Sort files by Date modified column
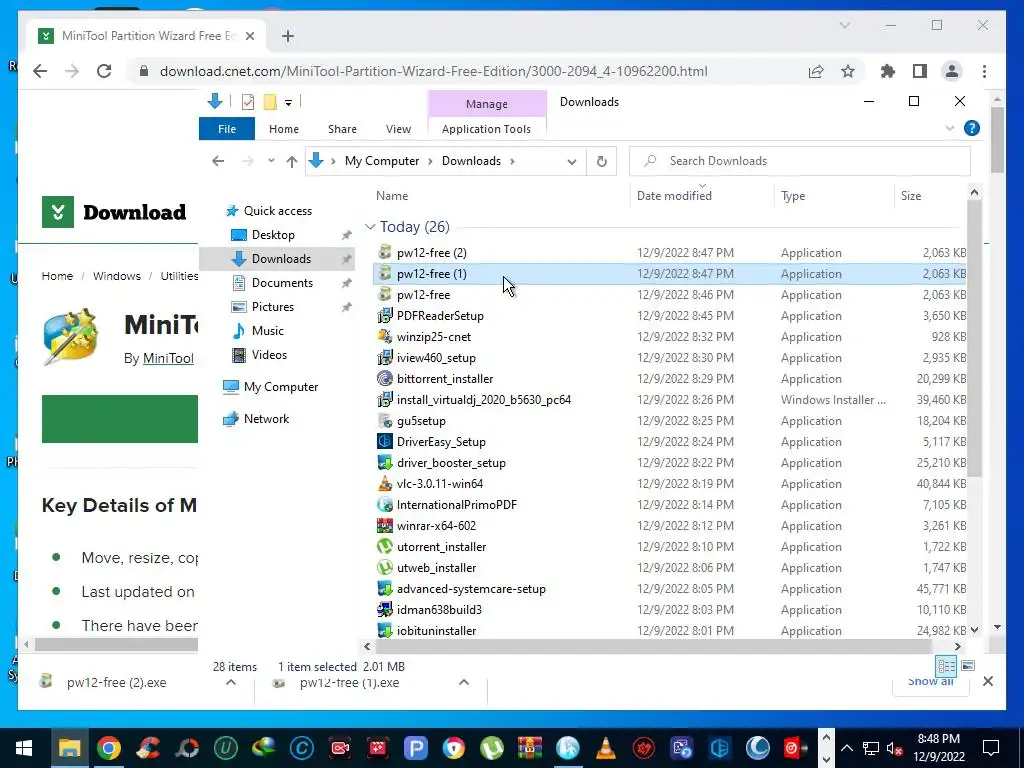This screenshot has height=768, width=1024. (x=674, y=196)
